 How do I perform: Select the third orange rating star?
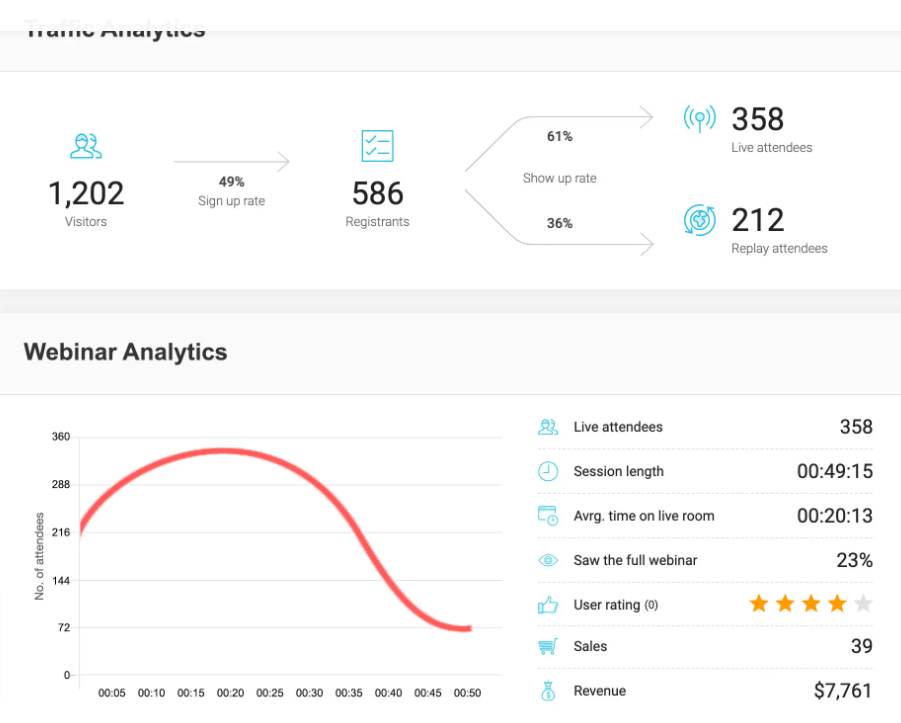tap(811, 603)
